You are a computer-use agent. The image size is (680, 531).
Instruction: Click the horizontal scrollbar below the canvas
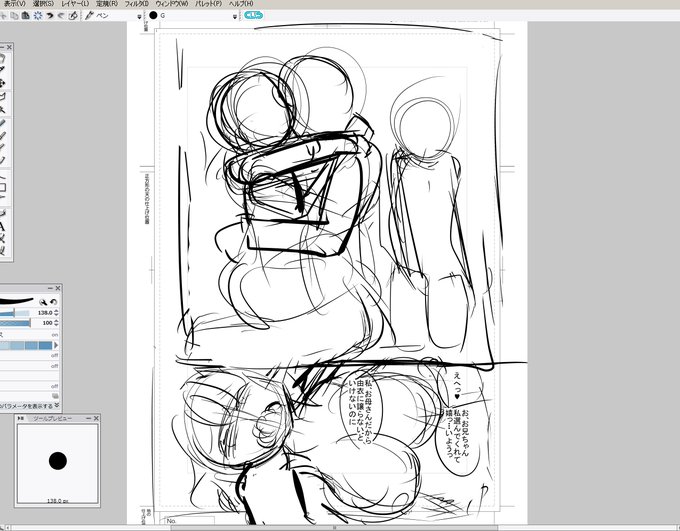tap(334, 528)
